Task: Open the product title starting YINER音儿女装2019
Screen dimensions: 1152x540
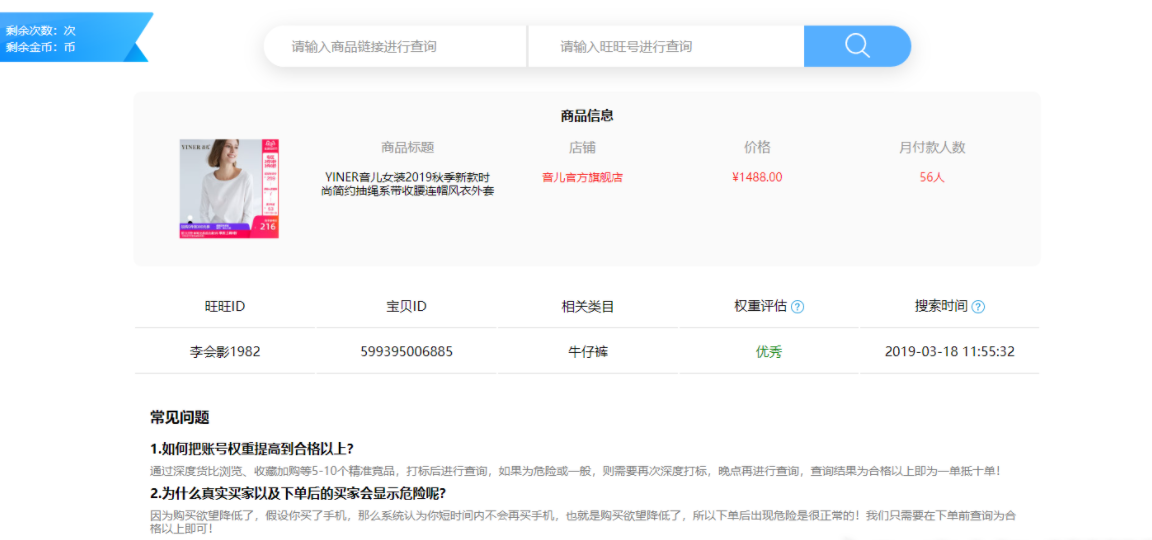Action: tap(408, 184)
